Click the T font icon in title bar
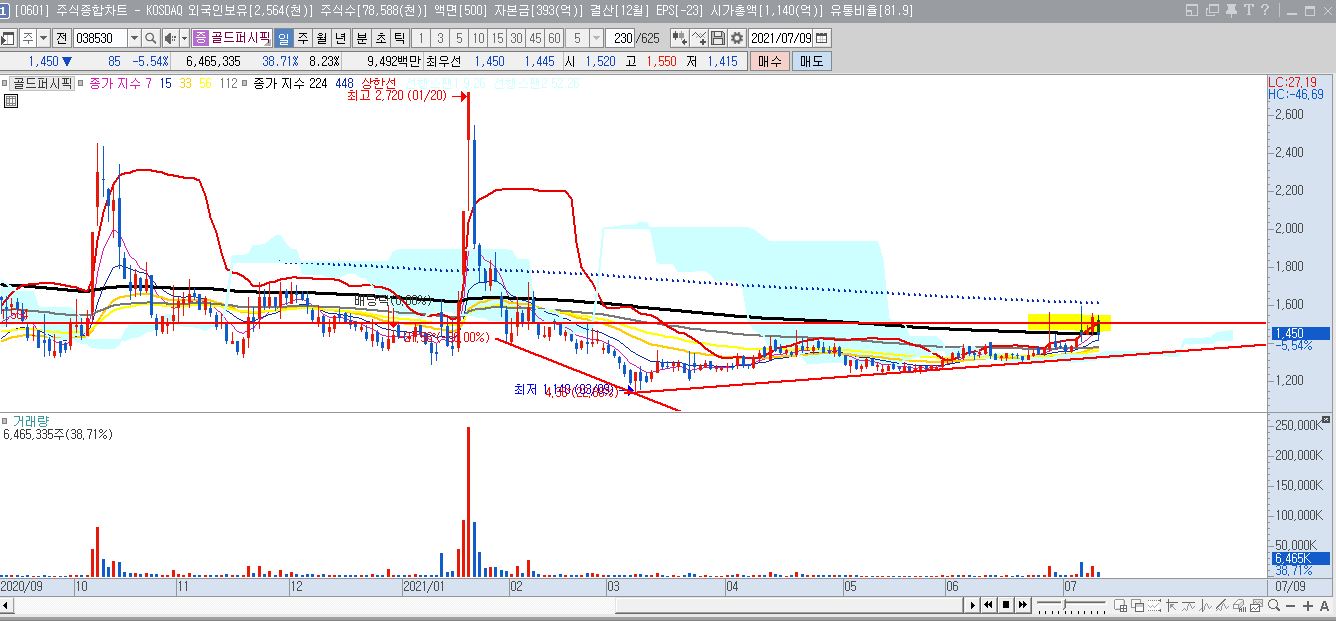 tap(1248, 10)
